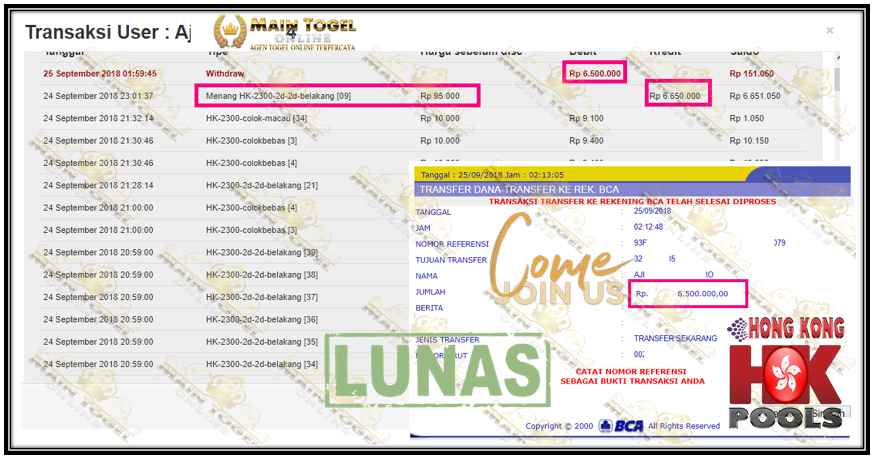
Task: Select the Menang HK-2300-2d-2d-belakang [09] entry
Action: click(278, 96)
